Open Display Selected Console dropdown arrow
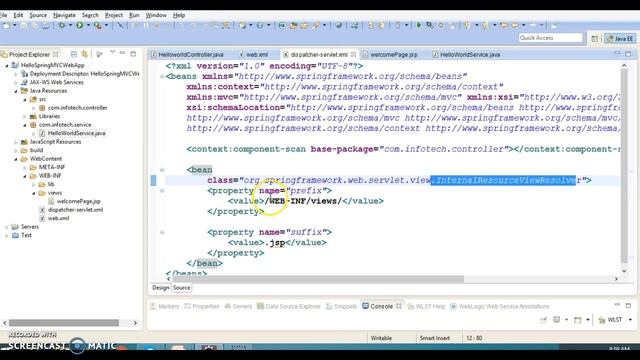The height and width of the screenshot is (360, 640). click(567, 320)
